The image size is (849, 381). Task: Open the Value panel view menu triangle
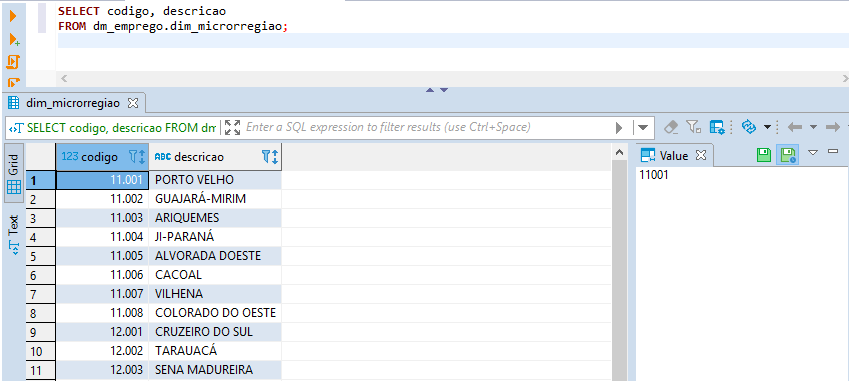[x=813, y=153]
